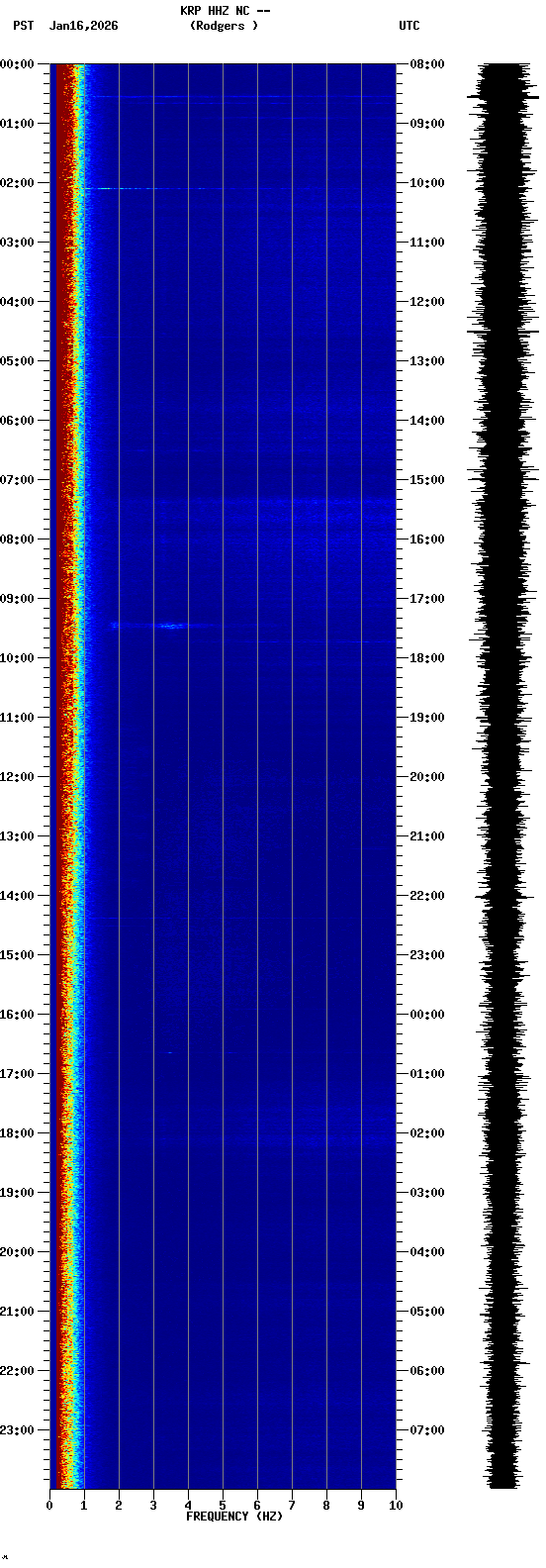The height and width of the screenshot is (1568, 546).
Task: Click the PST '03:00' time label
Action: (17, 243)
